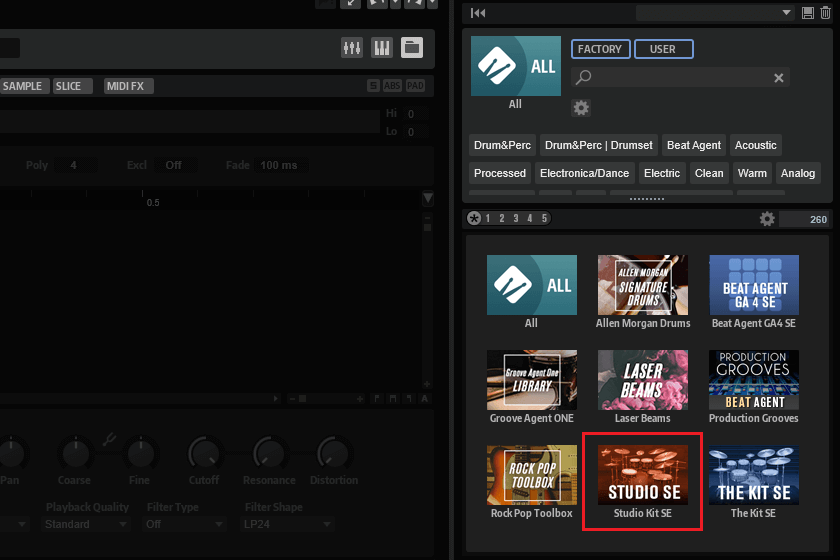The image size is (840, 560).
Task: Open the Playback Quality dropdown
Action: pyautogui.click(x=87, y=524)
